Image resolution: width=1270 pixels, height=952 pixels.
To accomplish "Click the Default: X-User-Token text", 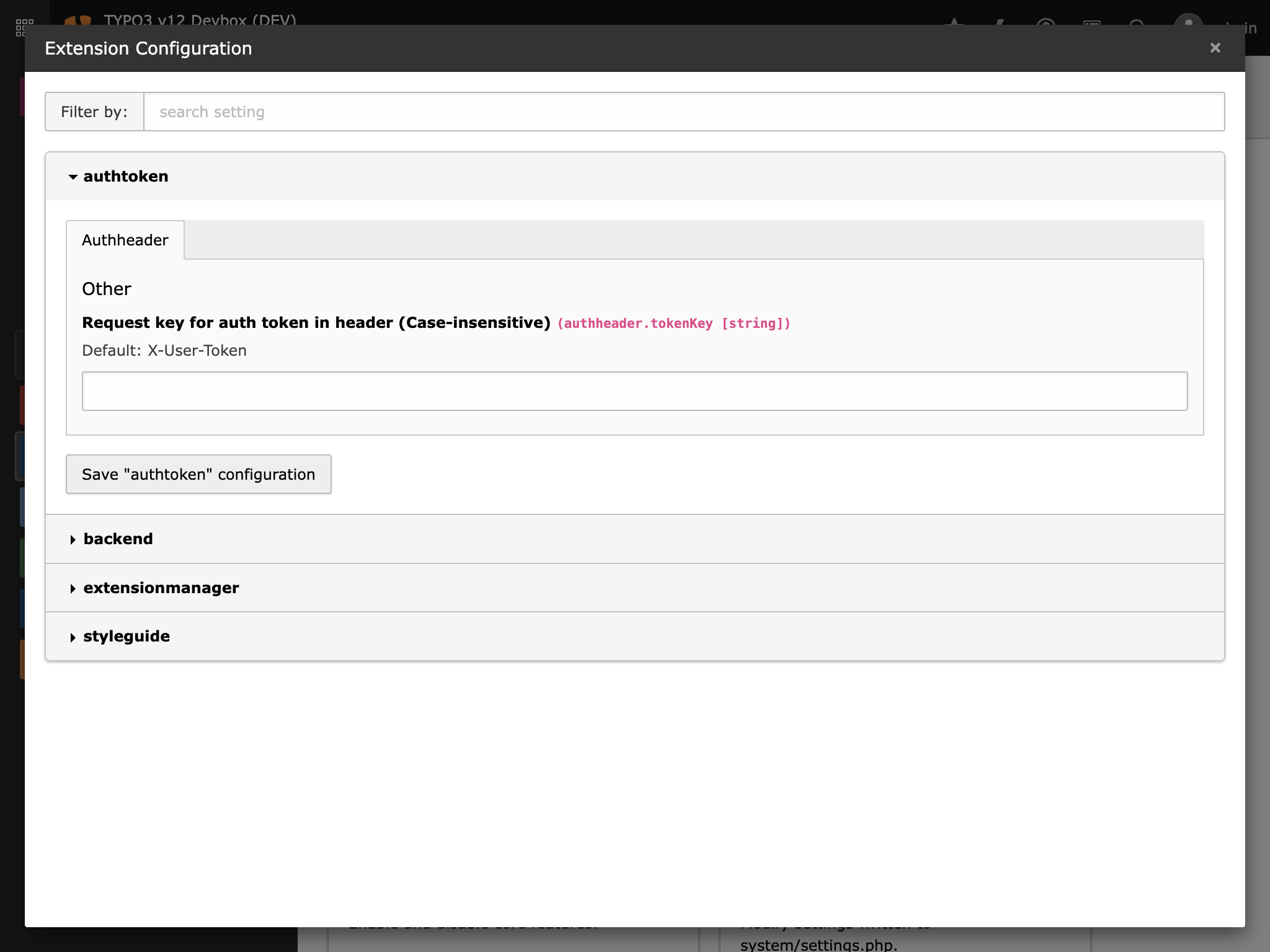I will [164, 350].
